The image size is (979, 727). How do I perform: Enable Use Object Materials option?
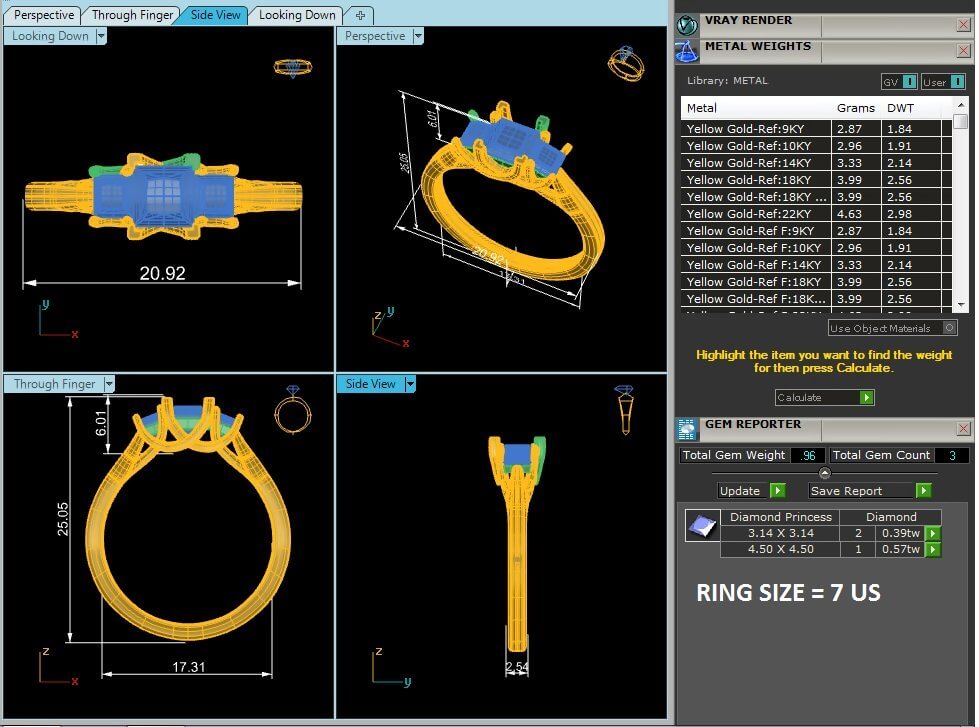pos(949,328)
